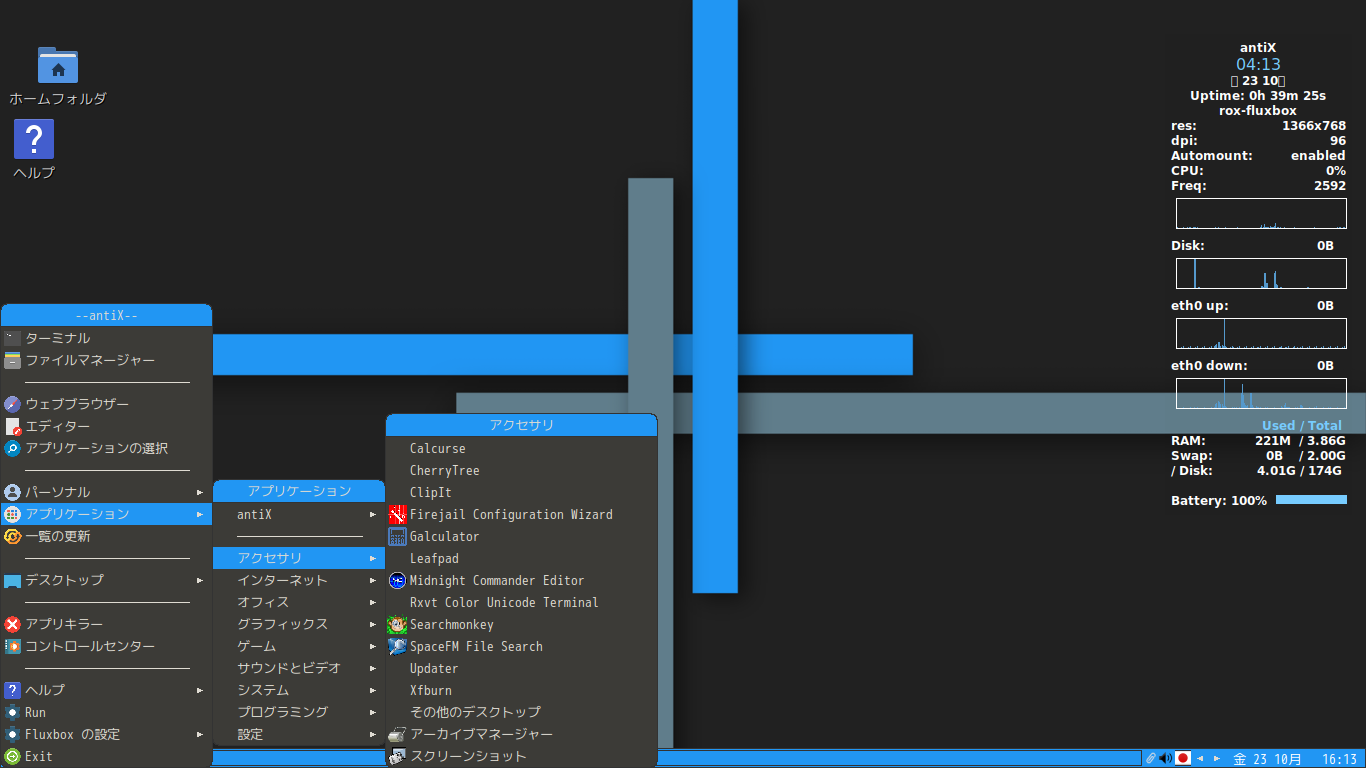1366x768 pixels.
Task: Launch Xfburn disc burner
Action: click(521, 690)
